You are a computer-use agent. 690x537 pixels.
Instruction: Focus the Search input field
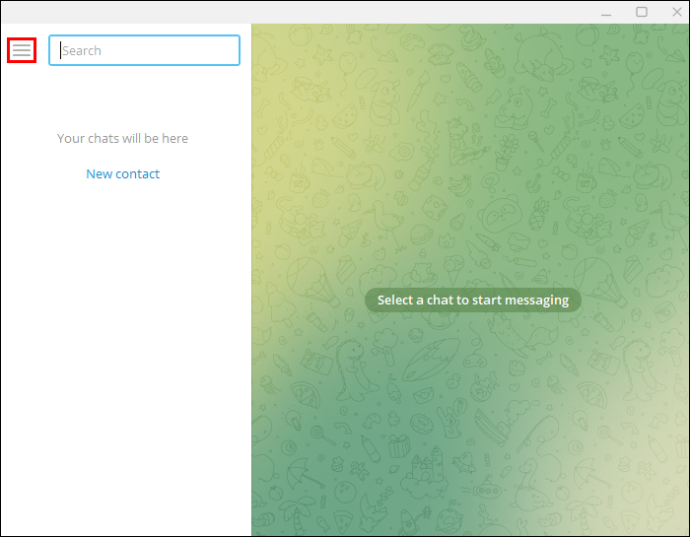(x=144, y=50)
